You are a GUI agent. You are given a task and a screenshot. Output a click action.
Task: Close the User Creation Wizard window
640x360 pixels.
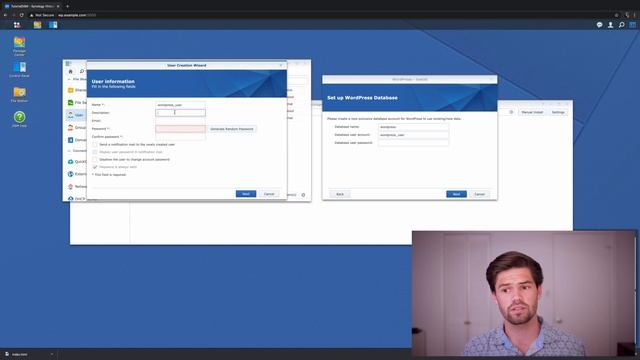(x=281, y=65)
